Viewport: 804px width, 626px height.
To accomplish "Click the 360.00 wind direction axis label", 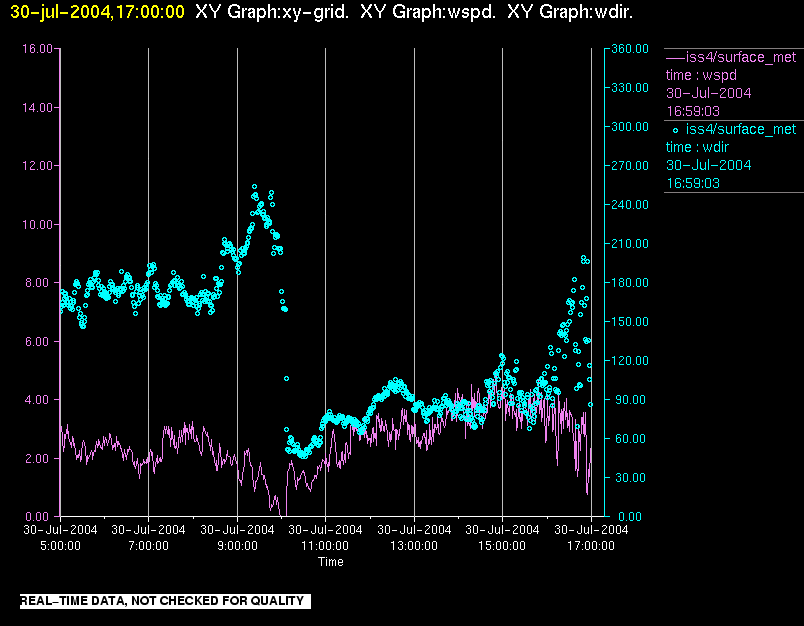I will click(x=630, y=49).
